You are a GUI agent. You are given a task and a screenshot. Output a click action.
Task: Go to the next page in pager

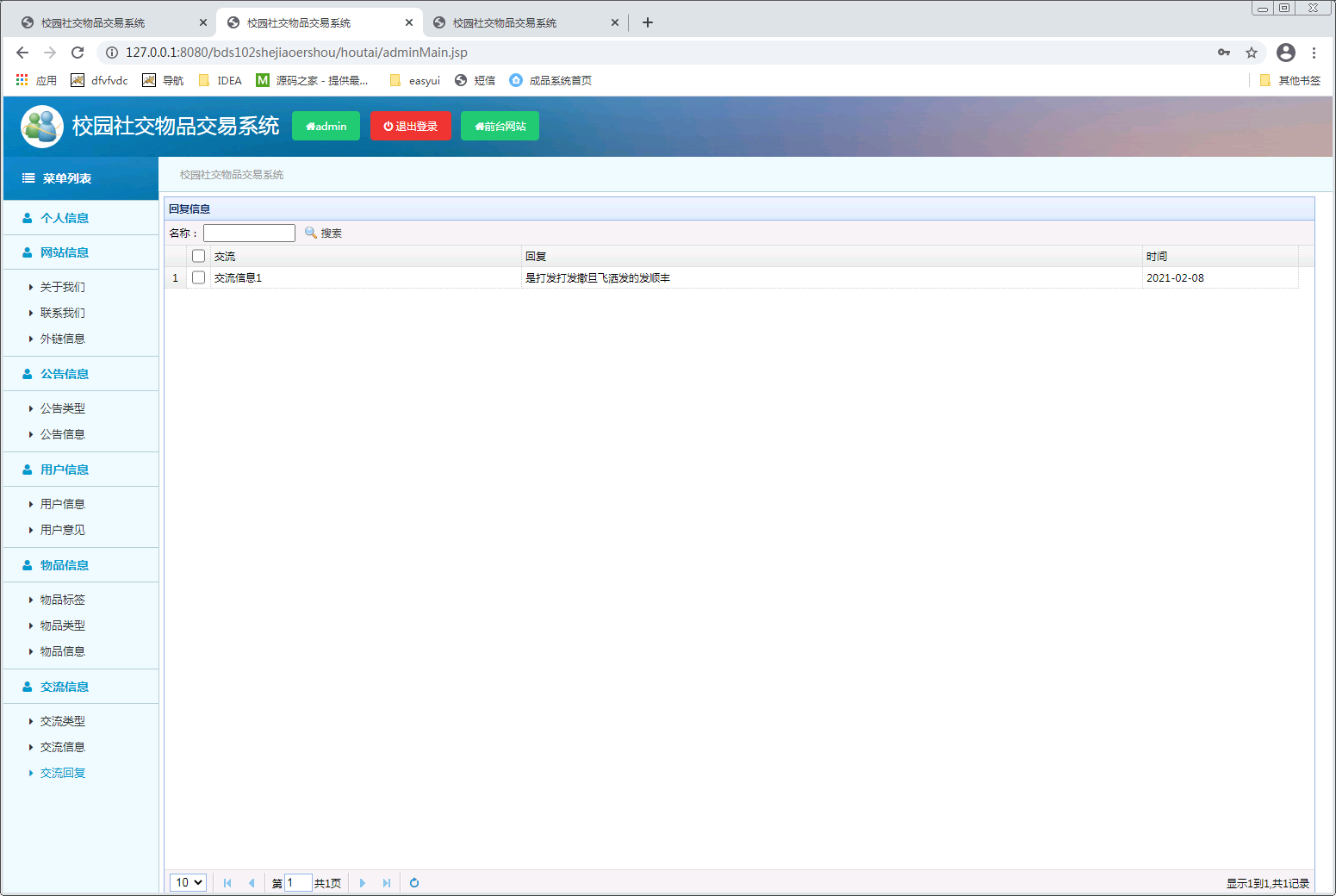(363, 883)
